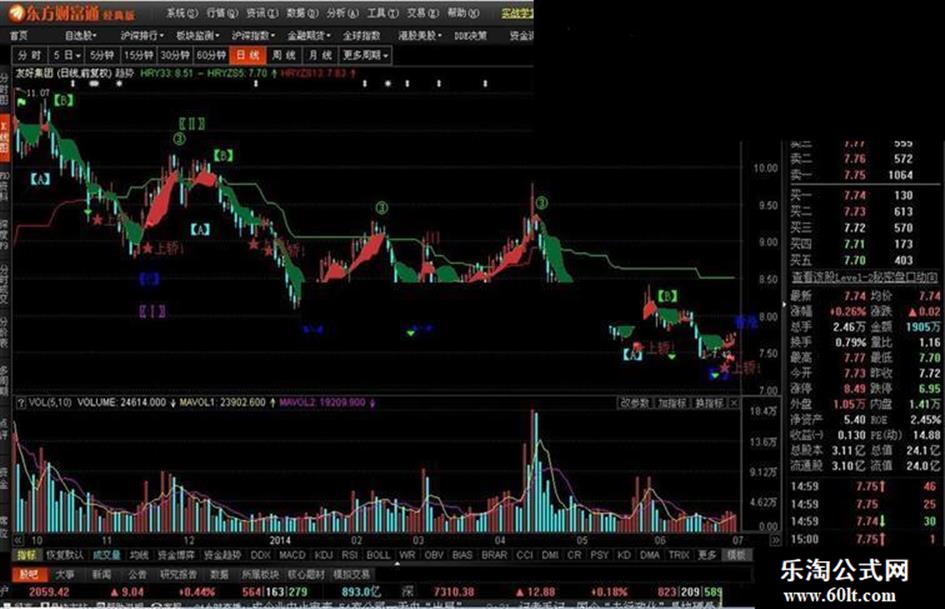Open the 研究报告 research tab

pyautogui.click(x=178, y=575)
